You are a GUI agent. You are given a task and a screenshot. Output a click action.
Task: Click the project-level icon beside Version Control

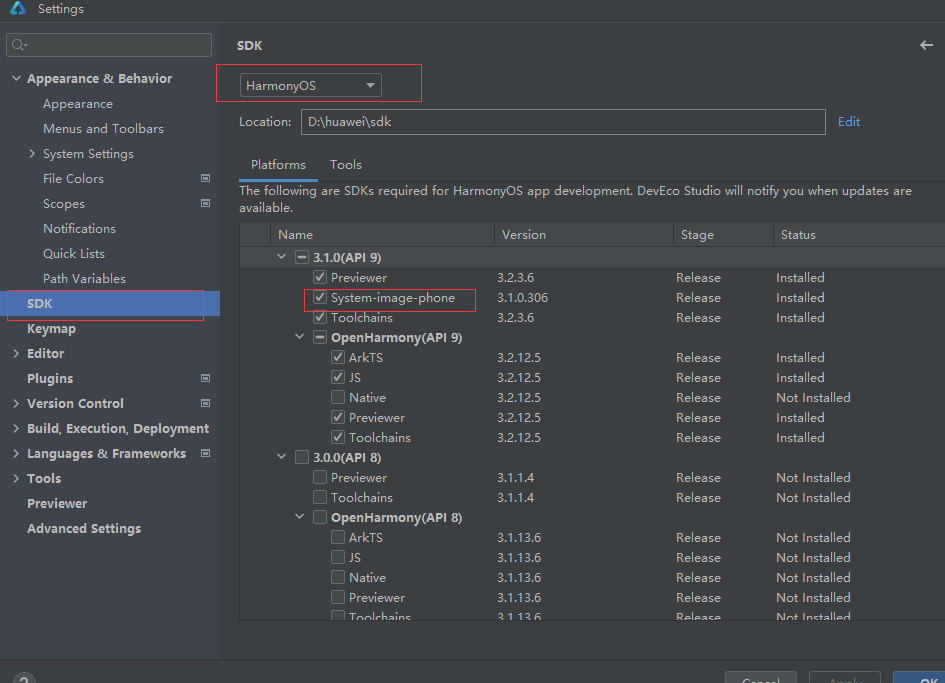(206, 403)
